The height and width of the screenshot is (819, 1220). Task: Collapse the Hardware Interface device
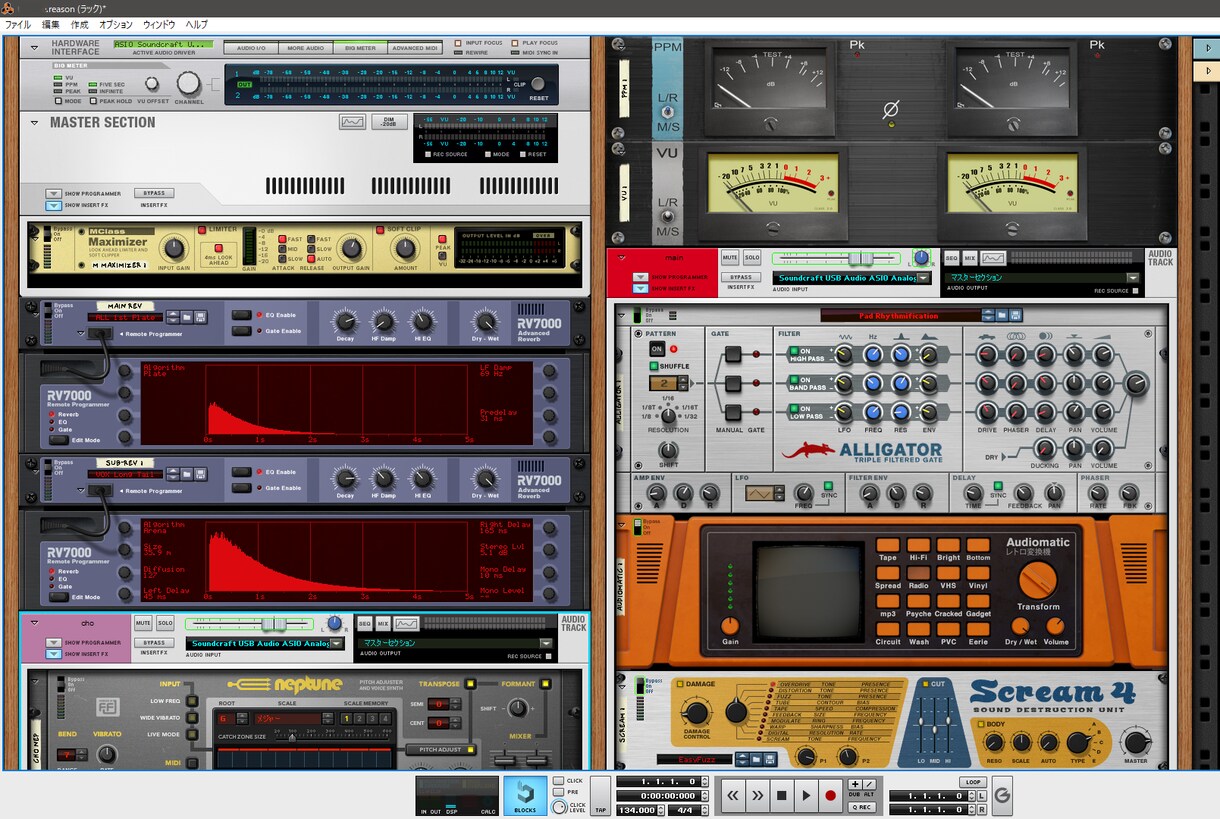[x=34, y=46]
